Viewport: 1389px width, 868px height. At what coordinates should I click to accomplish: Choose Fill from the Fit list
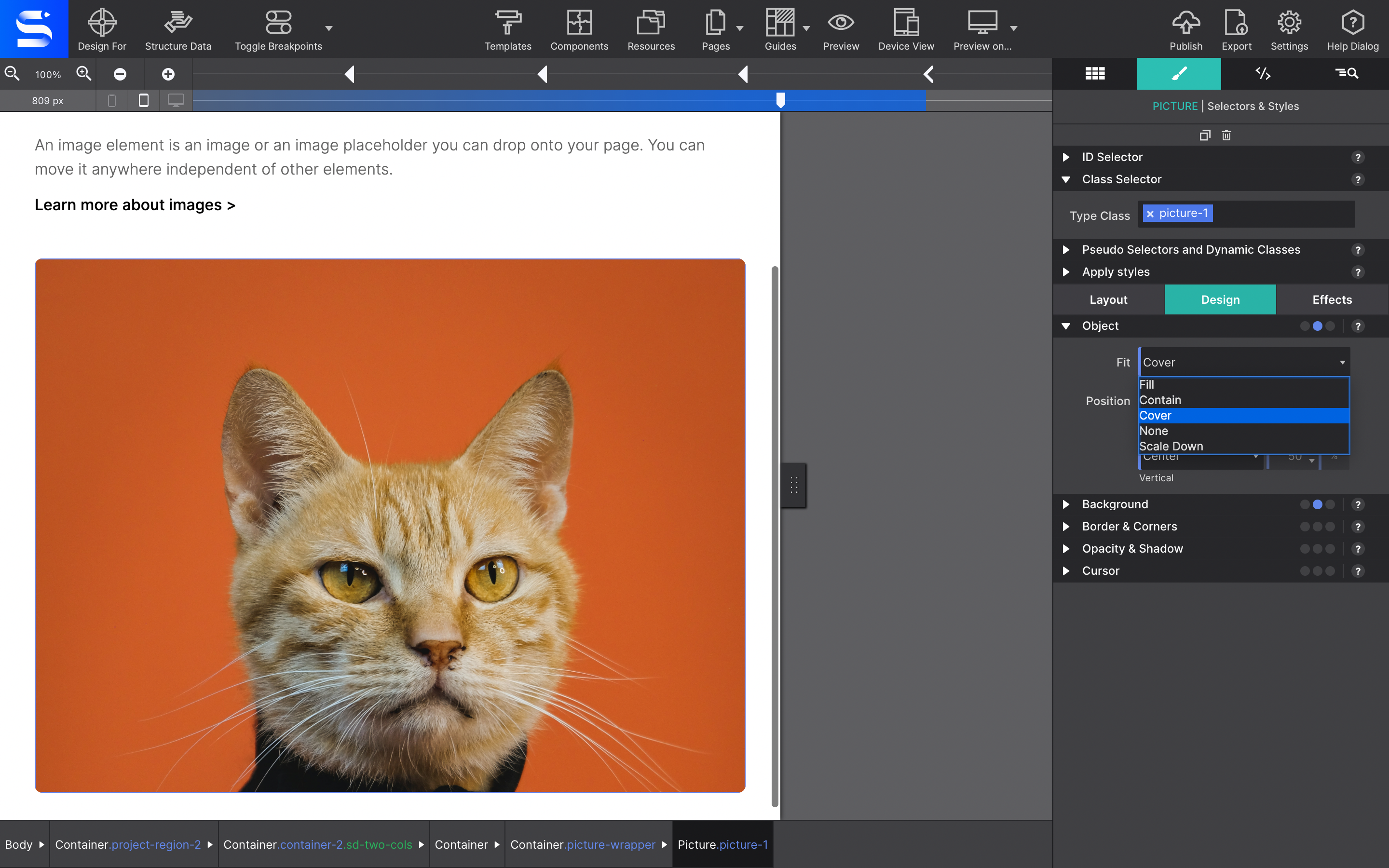tap(1244, 385)
